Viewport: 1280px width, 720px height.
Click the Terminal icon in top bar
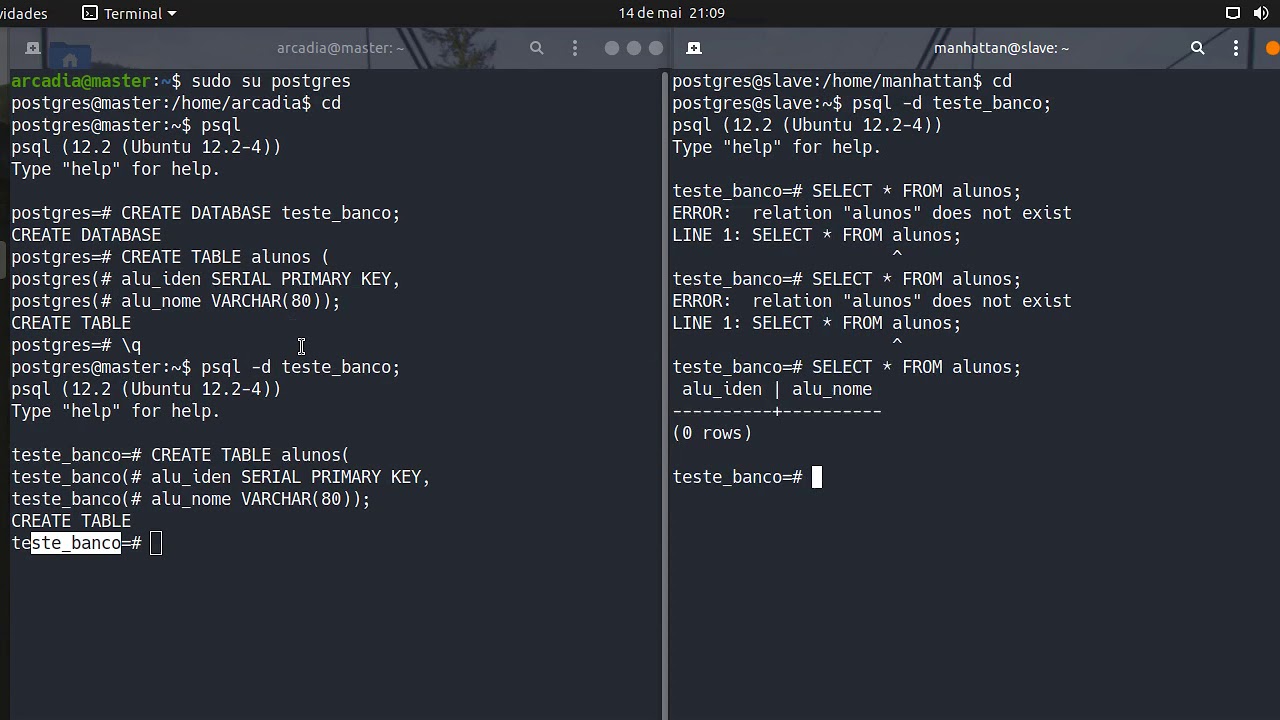coord(90,13)
